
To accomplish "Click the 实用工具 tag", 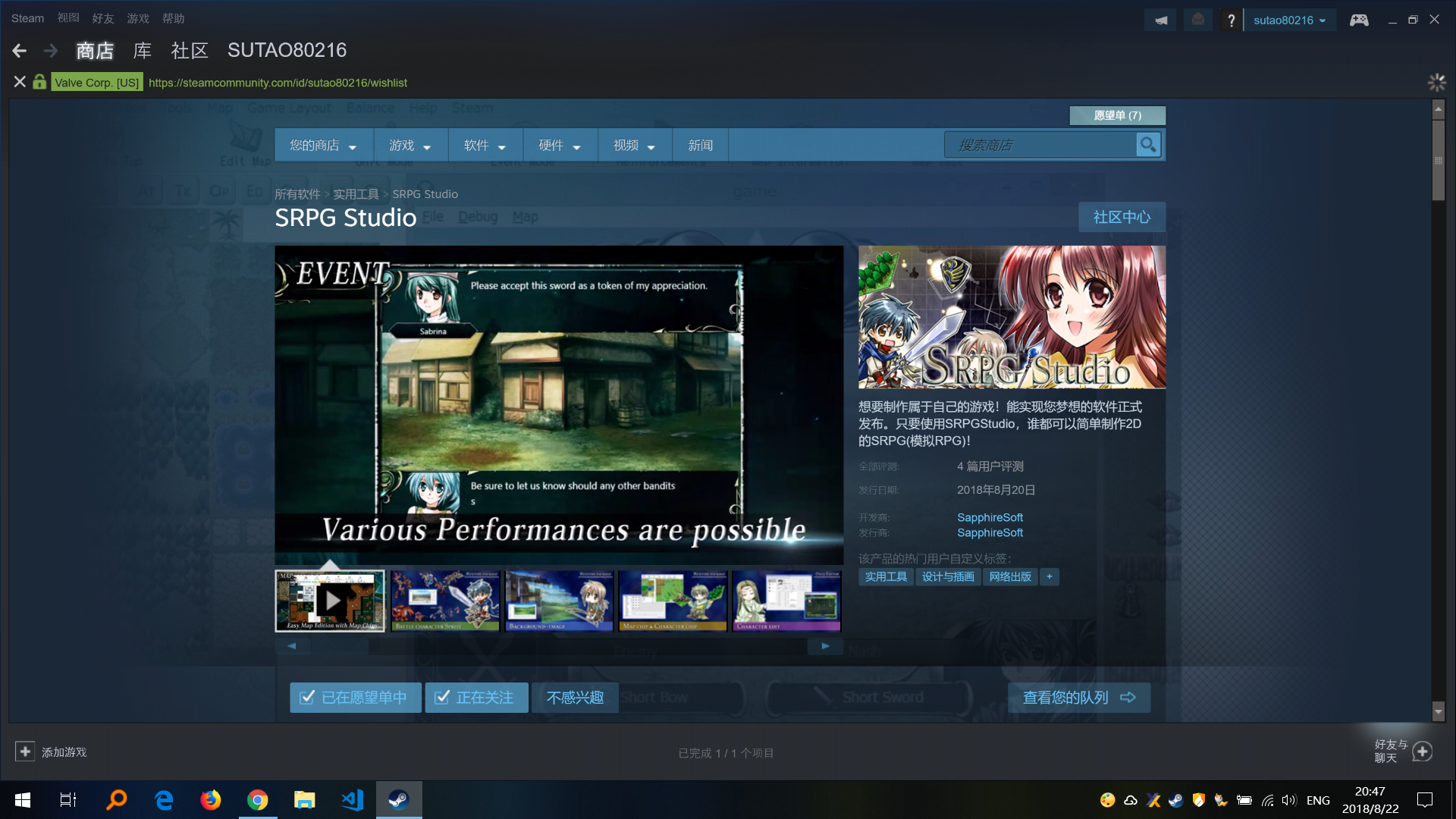I will [x=886, y=577].
